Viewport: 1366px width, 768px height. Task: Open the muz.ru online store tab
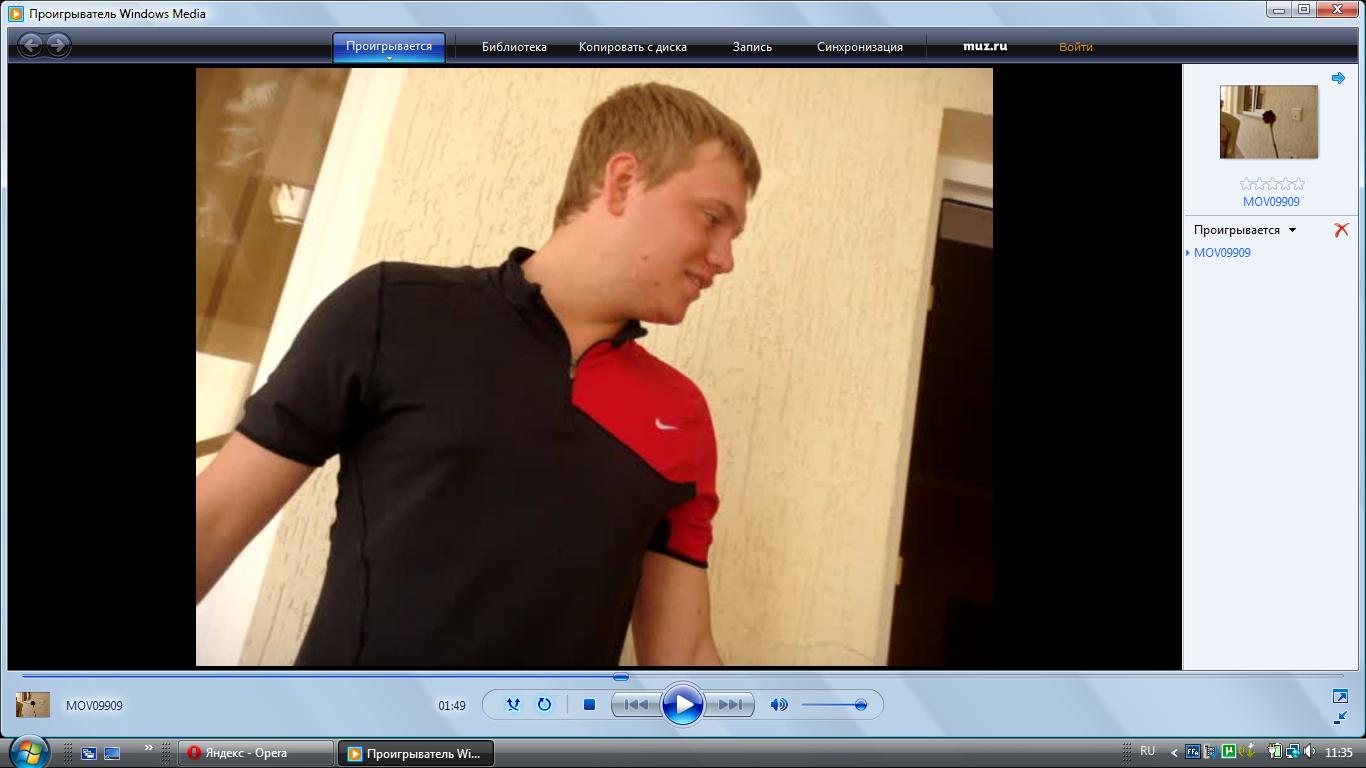[x=985, y=46]
